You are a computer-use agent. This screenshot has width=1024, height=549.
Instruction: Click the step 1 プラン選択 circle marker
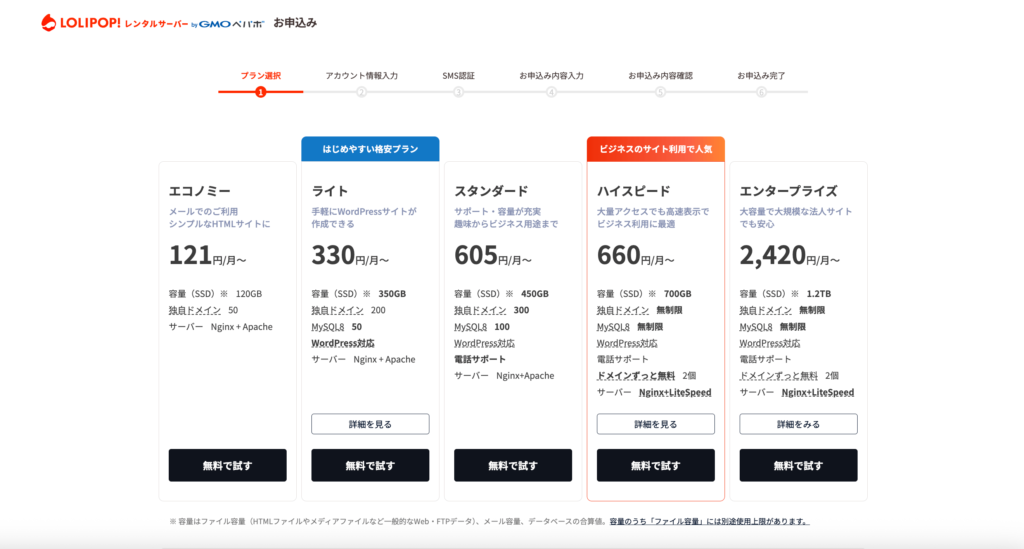tap(260, 92)
